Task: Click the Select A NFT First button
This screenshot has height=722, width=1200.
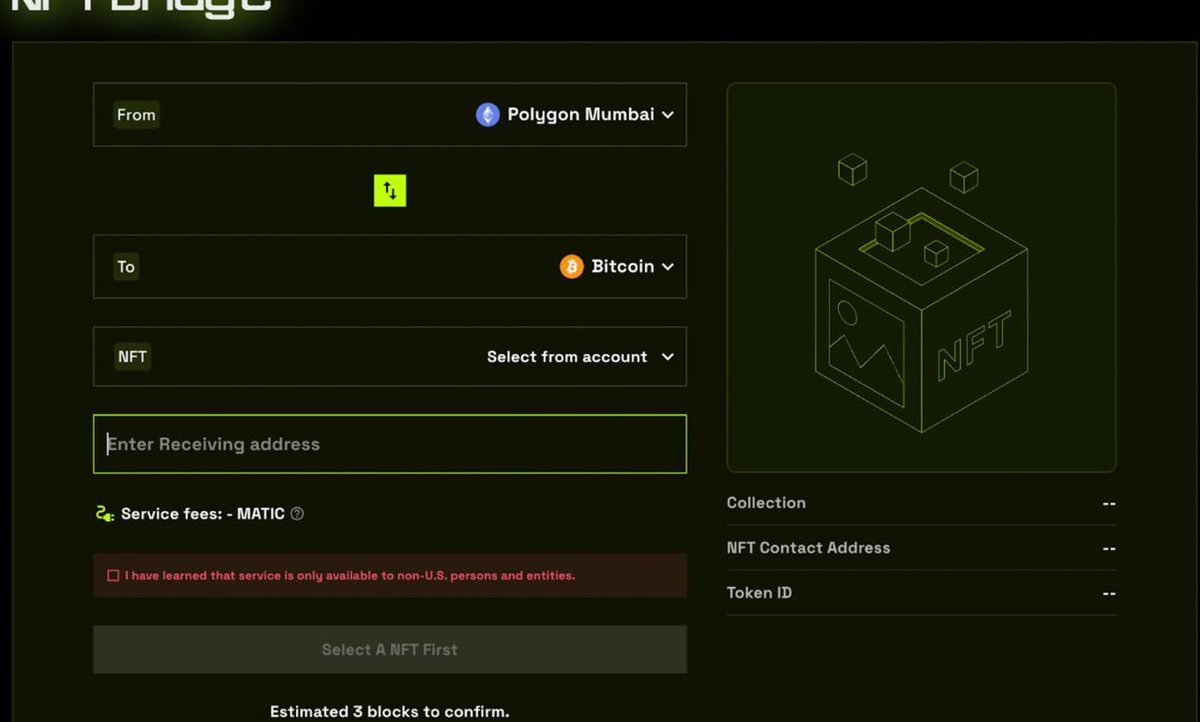Action: point(390,649)
